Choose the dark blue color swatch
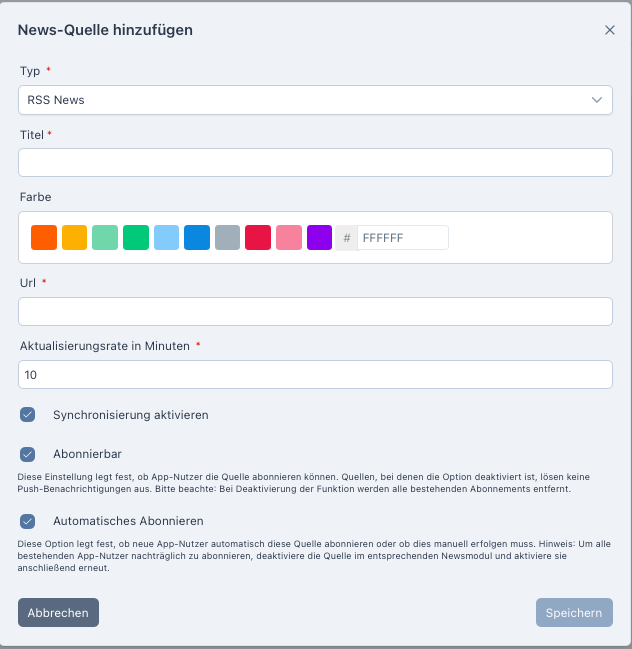The image size is (632, 649). 197,237
